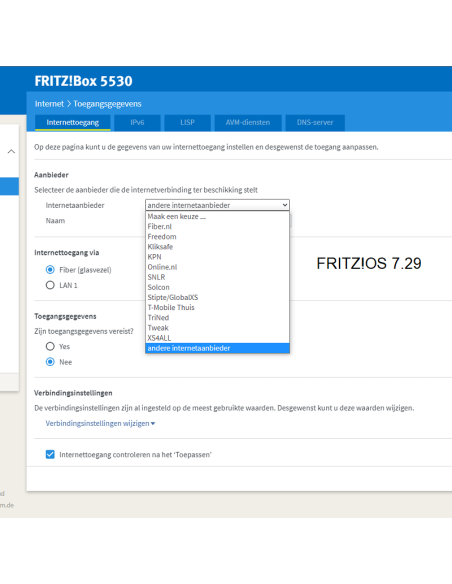Open the IPv6 tab
Screen dimensions: 452x584
tap(137, 123)
